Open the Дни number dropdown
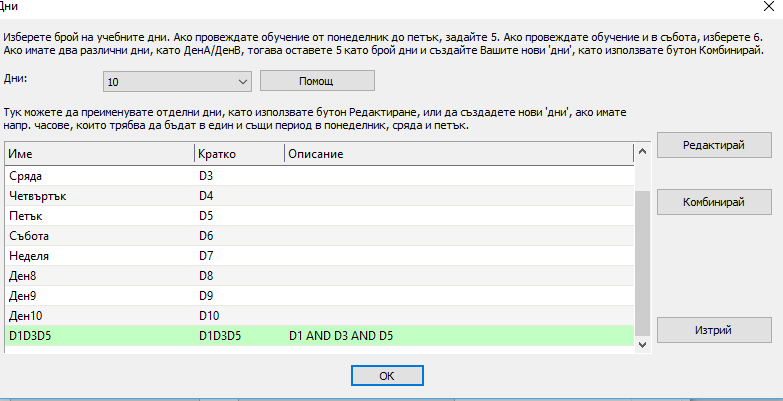 click(176, 81)
